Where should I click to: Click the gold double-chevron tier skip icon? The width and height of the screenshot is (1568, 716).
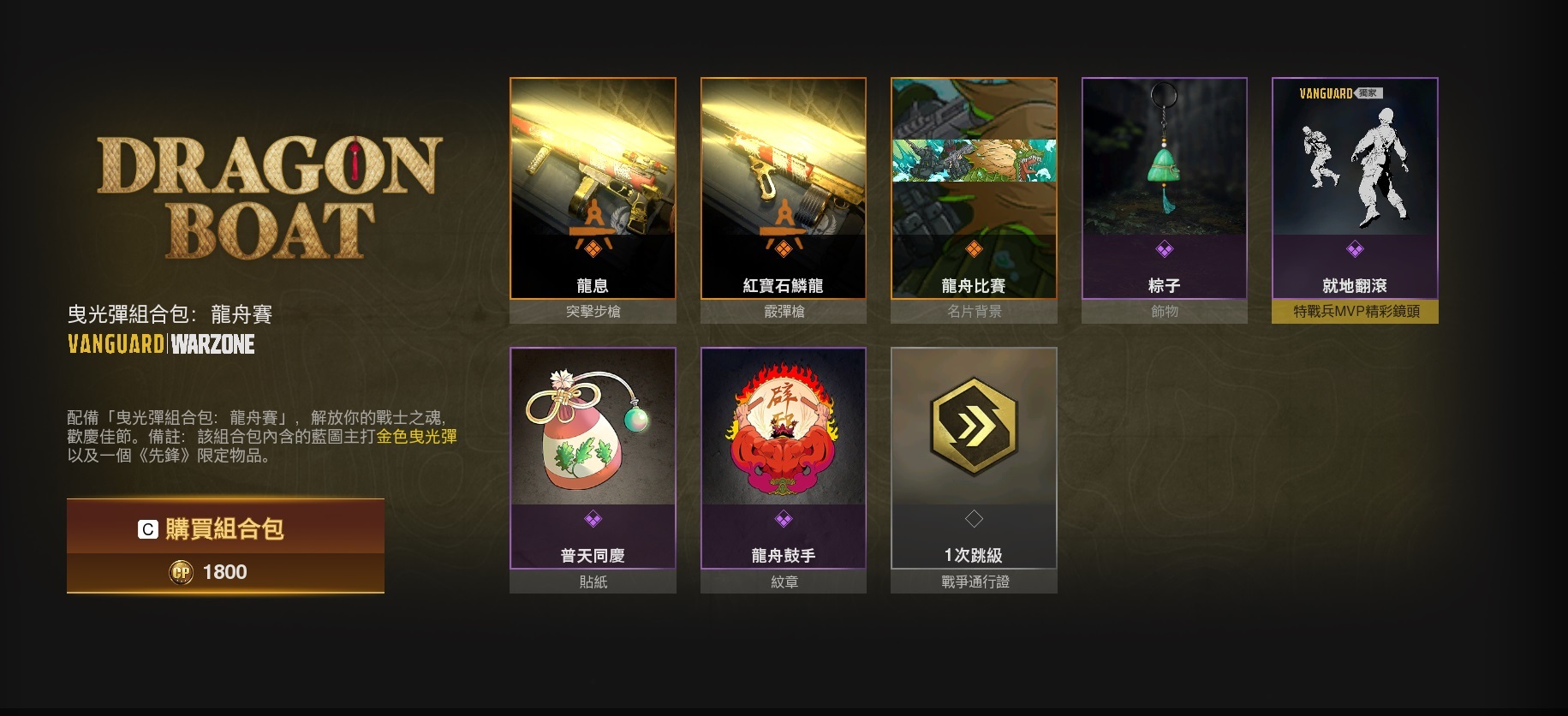click(974, 426)
